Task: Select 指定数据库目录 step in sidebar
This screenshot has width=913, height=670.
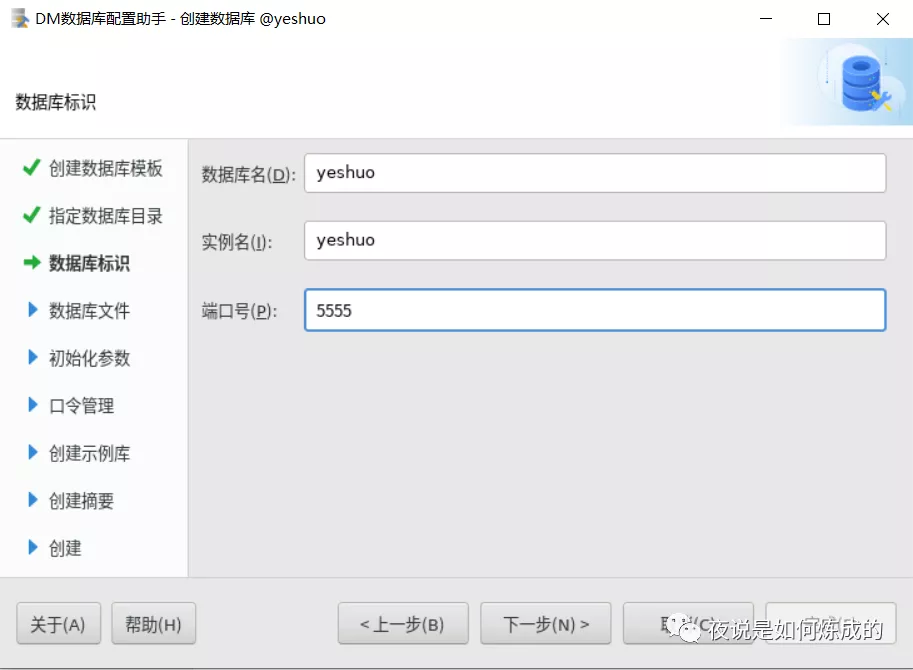Action: (105, 216)
